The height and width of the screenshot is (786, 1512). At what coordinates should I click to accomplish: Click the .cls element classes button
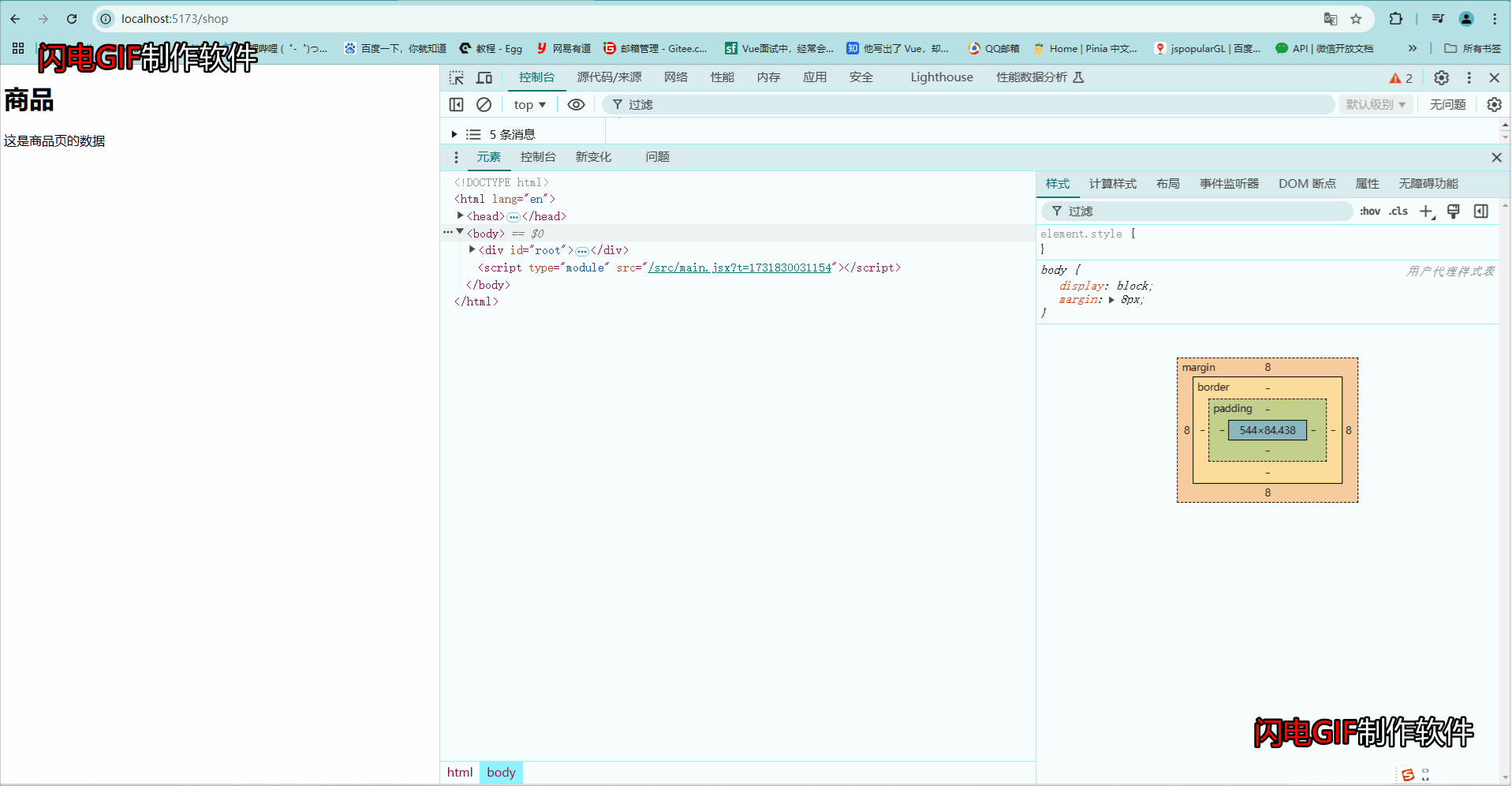point(1398,211)
